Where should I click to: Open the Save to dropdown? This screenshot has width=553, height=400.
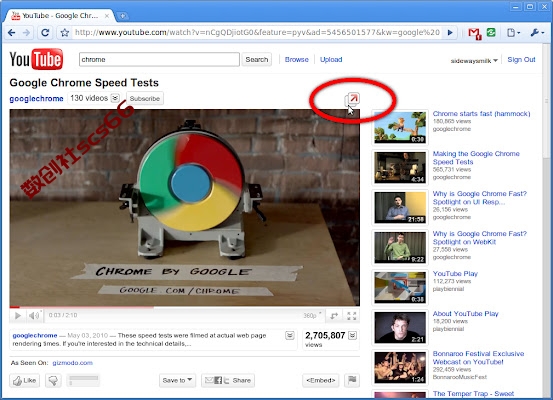177,380
